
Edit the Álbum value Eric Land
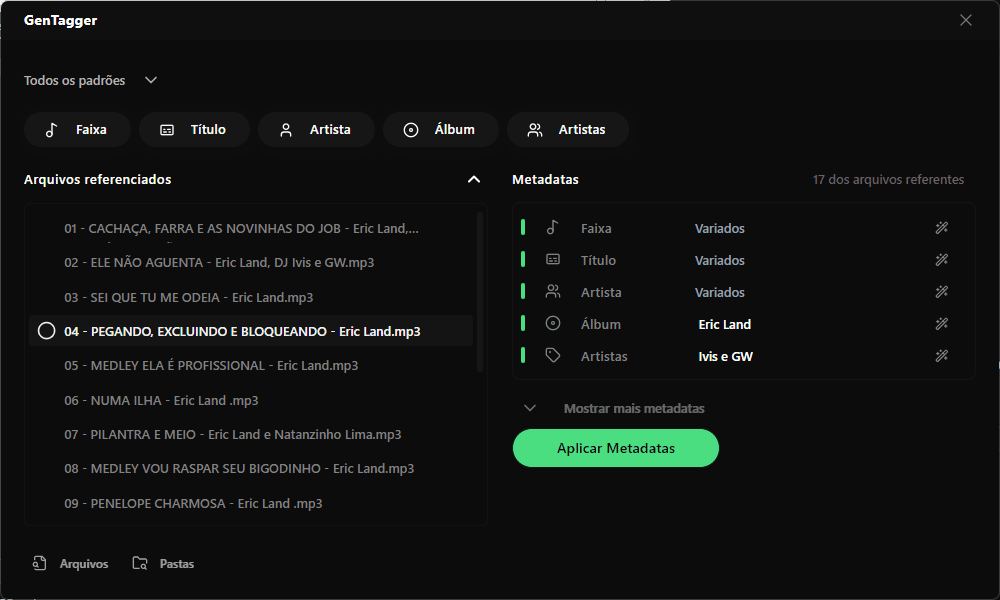[x=725, y=324]
